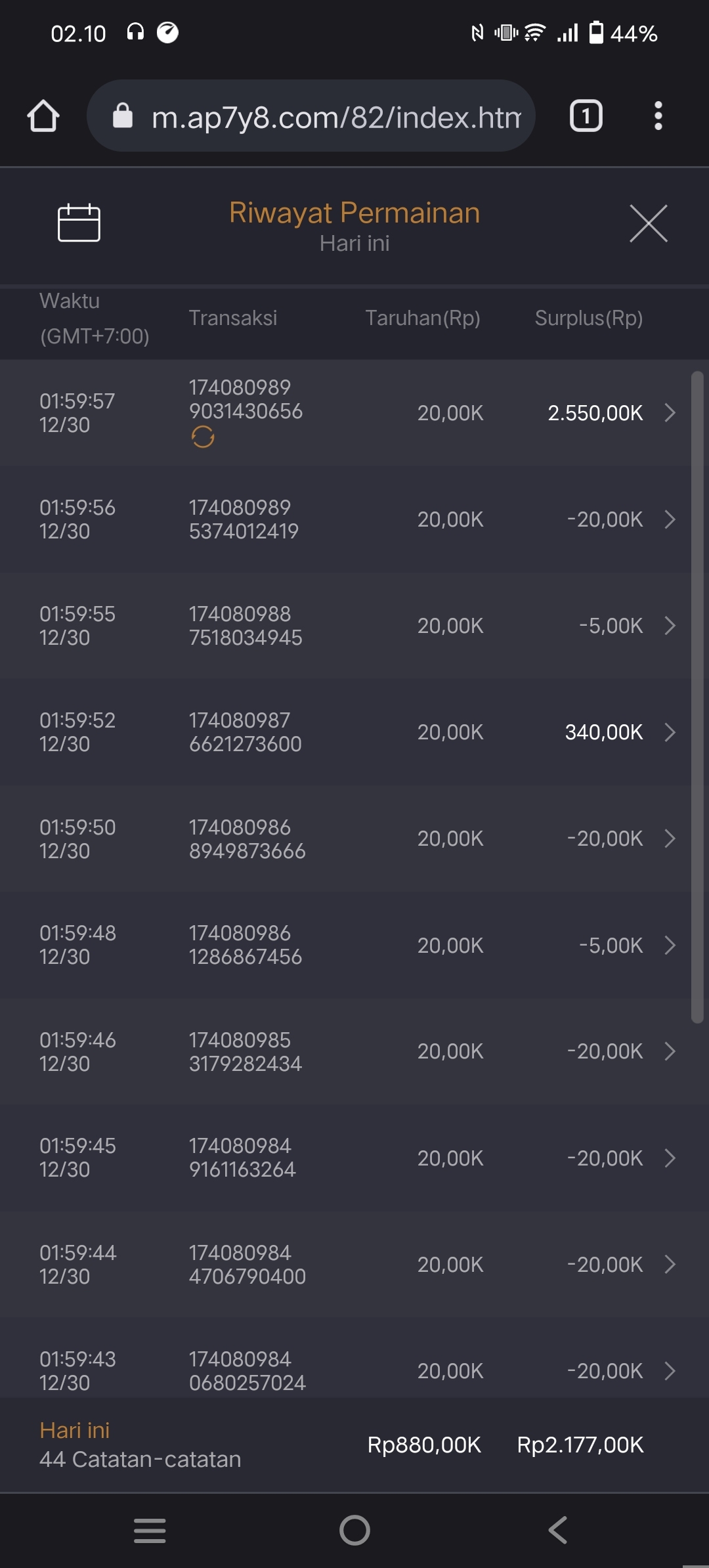Select the 01:59:56 transaction entry
The image size is (709, 1568).
tap(244, 519)
